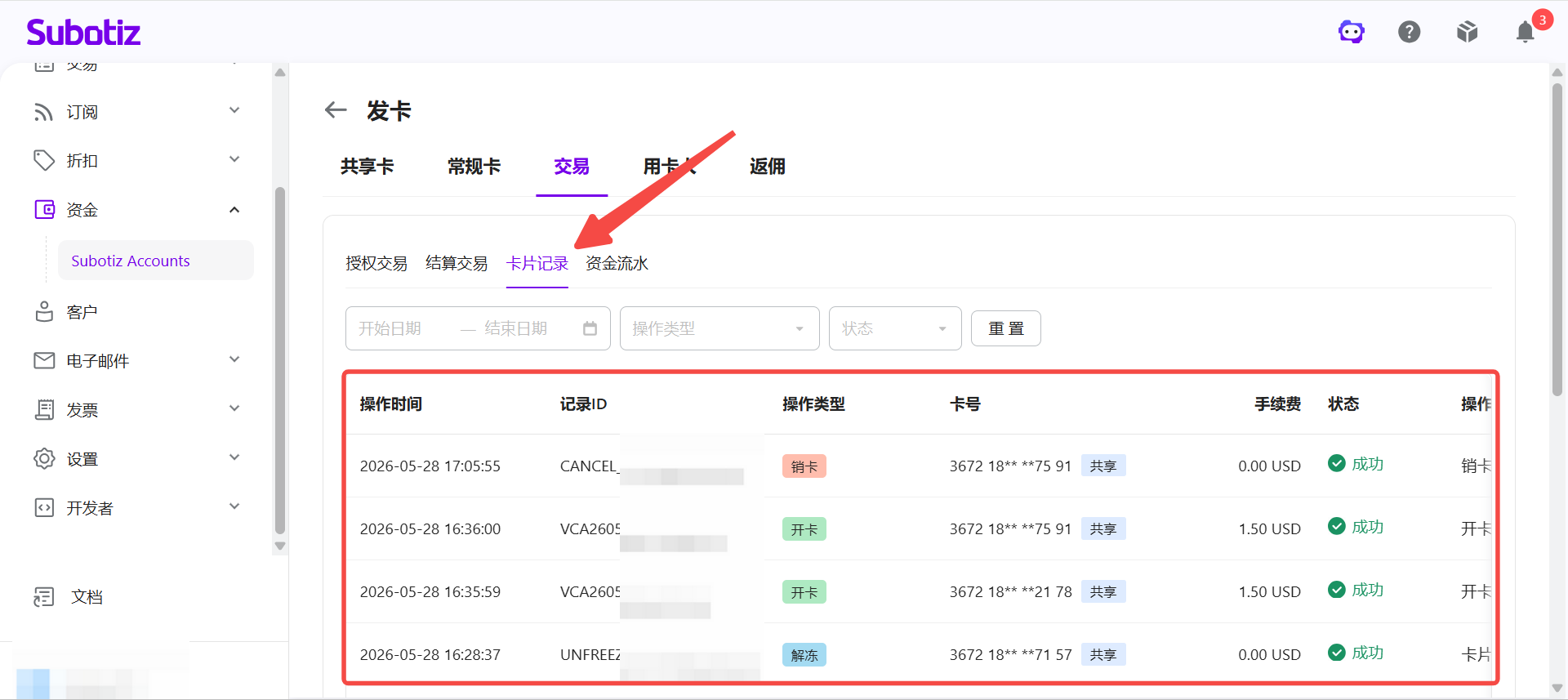This screenshot has width=1568, height=700.
Task: Expand the 开发者 sidebar menu chevron
Action: click(234, 506)
